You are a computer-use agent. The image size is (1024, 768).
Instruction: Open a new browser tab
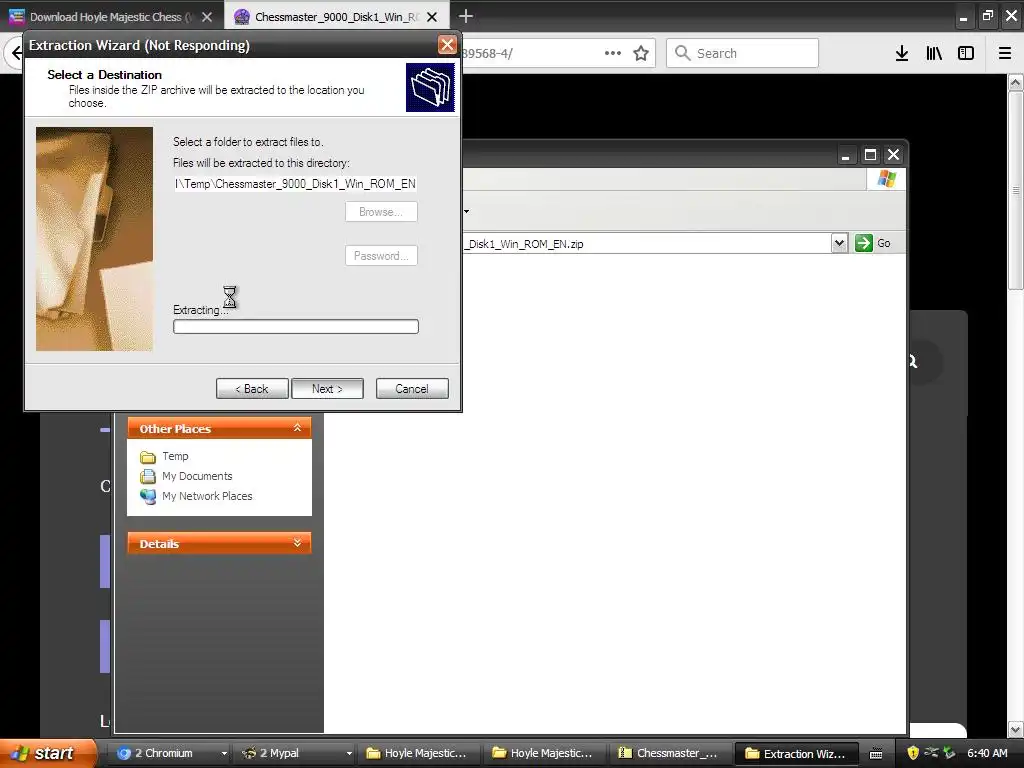(x=466, y=16)
